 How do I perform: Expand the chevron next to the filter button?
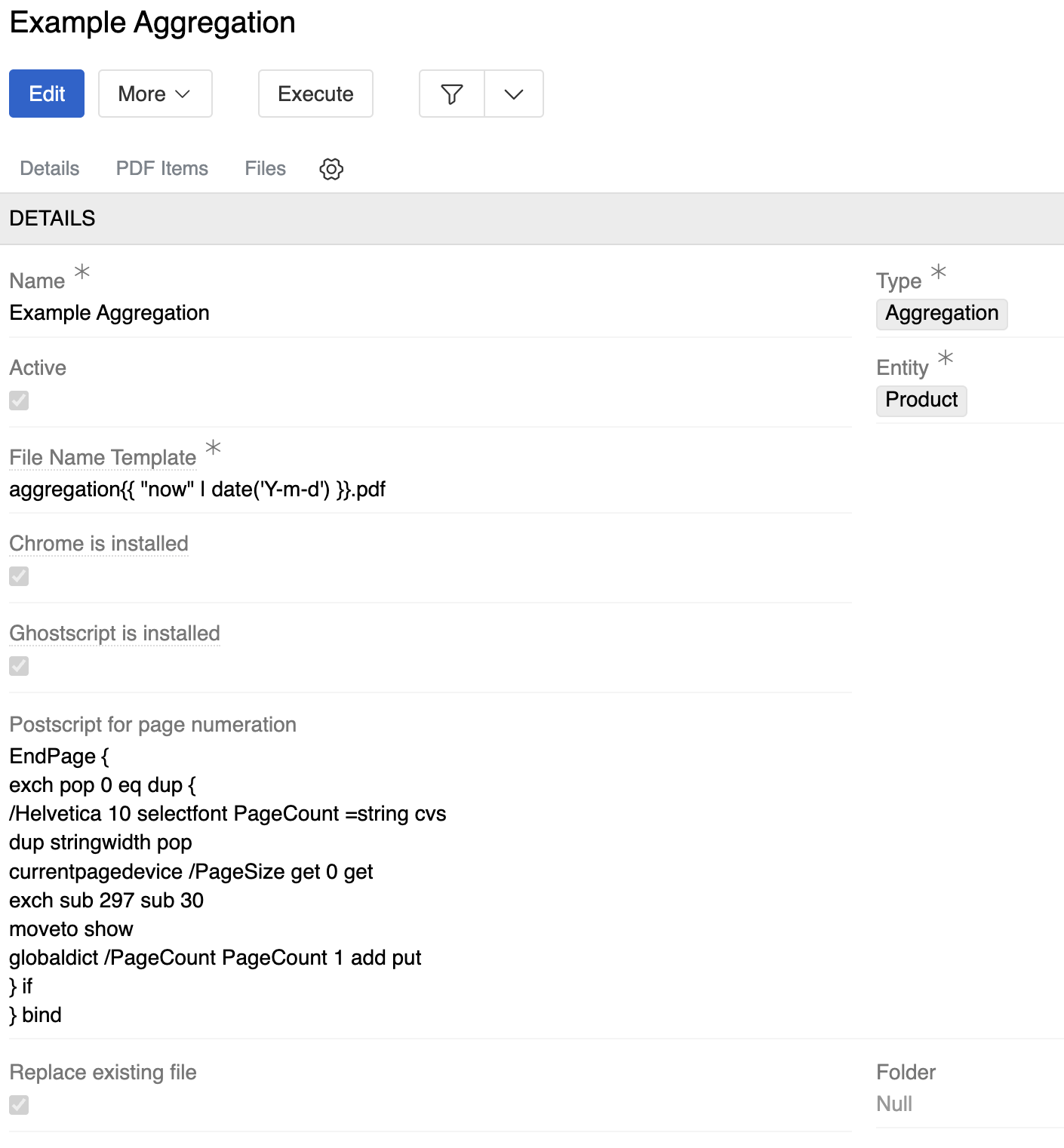coord(513,94)
